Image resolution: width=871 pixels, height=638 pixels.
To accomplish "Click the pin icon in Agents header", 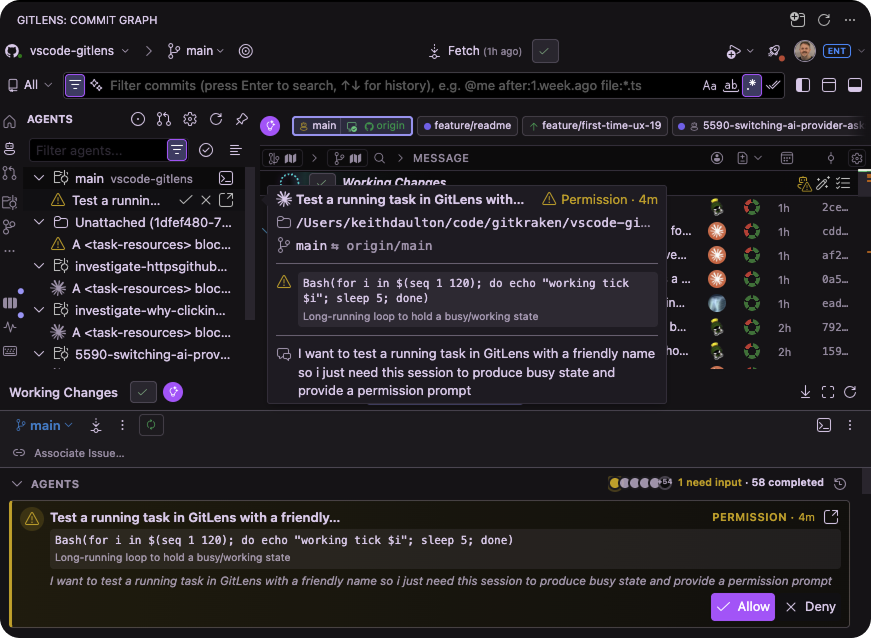I will click(x=242, y=119).
